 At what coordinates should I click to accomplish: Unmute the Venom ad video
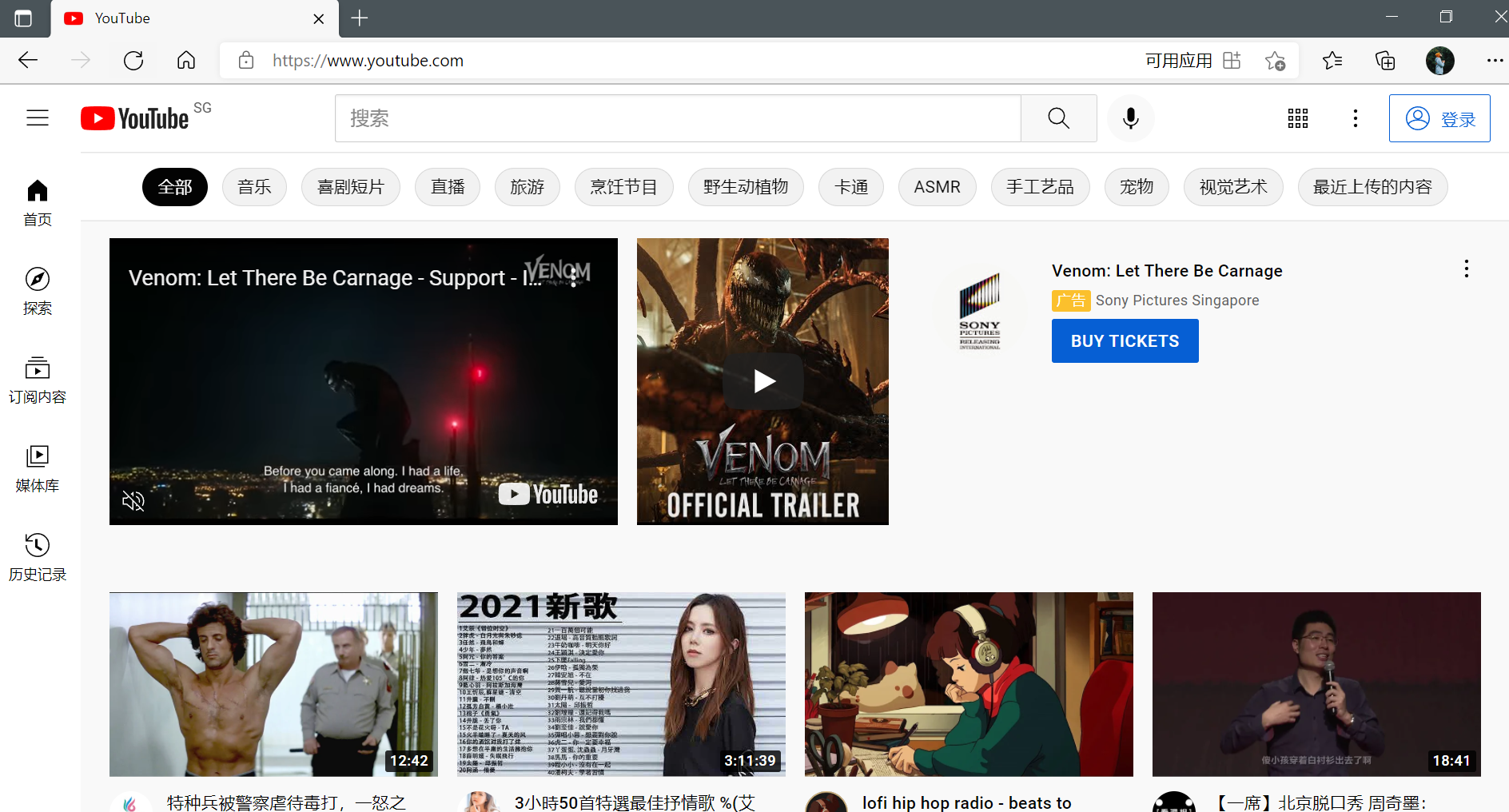(133, 501)
